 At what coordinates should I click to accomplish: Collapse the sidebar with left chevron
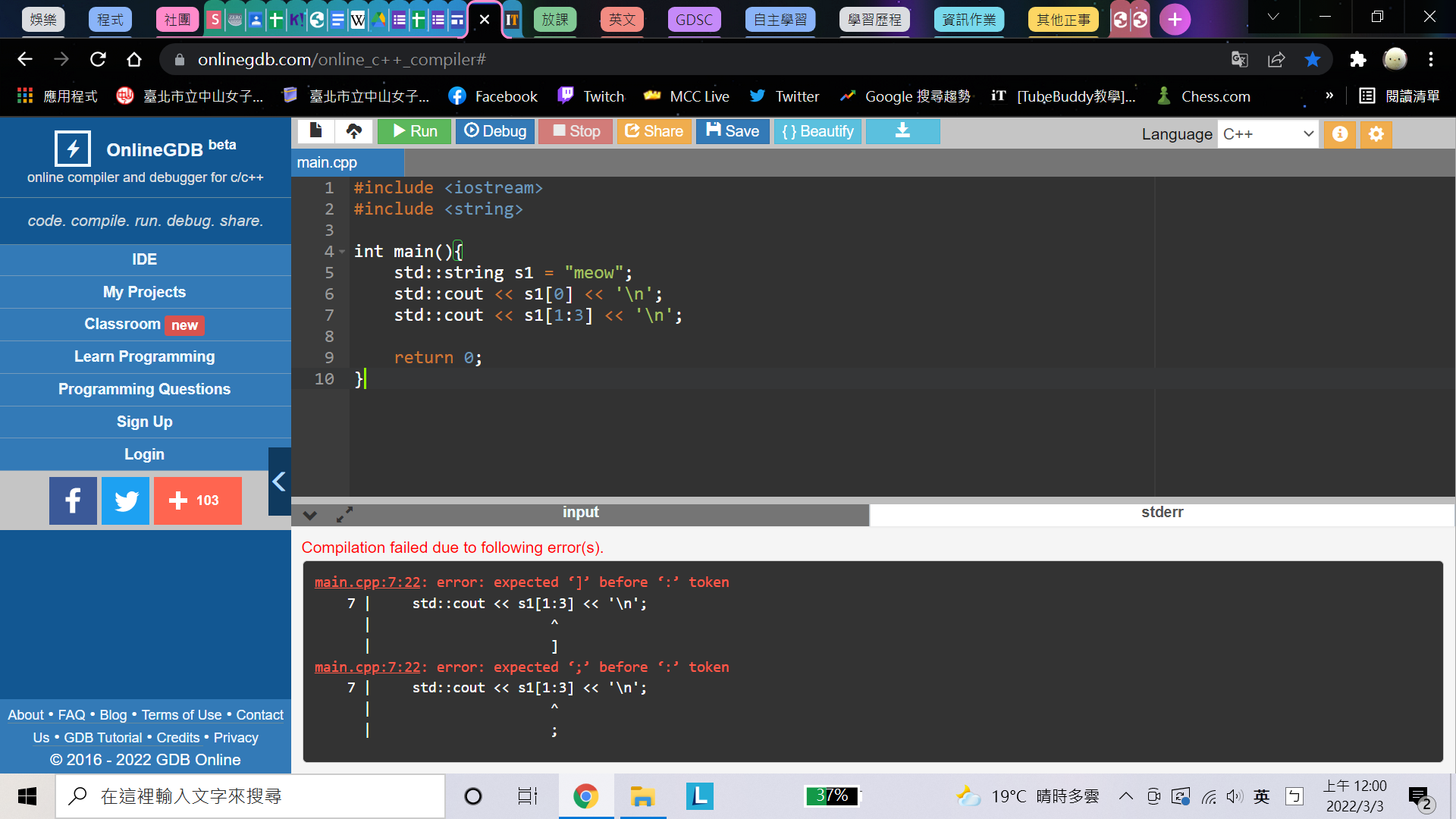[279, 482]
